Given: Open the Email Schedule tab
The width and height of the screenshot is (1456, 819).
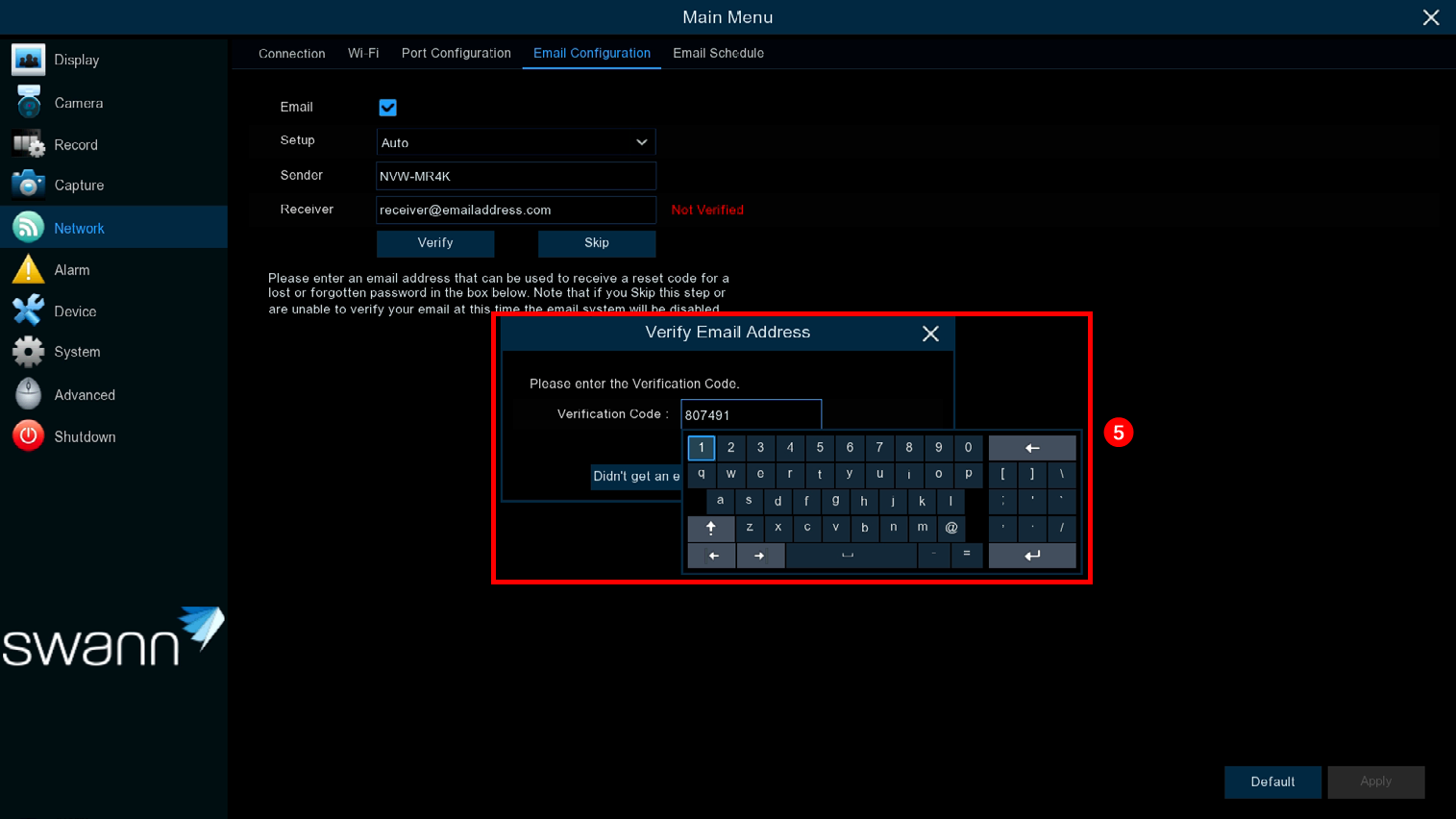Looking at the screenshot, I should 718,53.
